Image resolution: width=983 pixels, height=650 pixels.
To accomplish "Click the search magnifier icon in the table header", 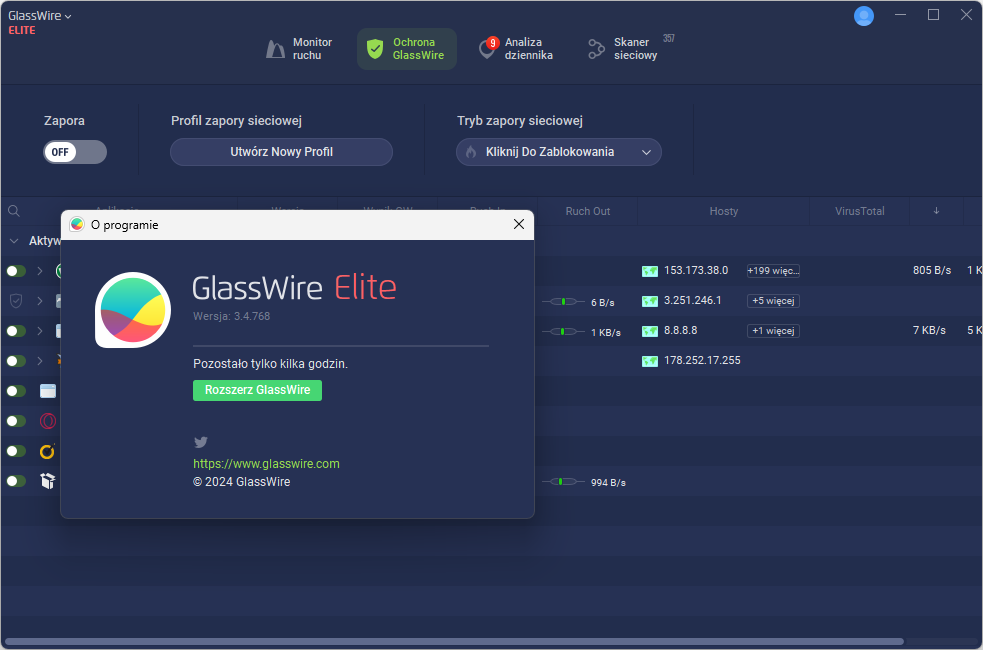I will [x=14, y=211].
